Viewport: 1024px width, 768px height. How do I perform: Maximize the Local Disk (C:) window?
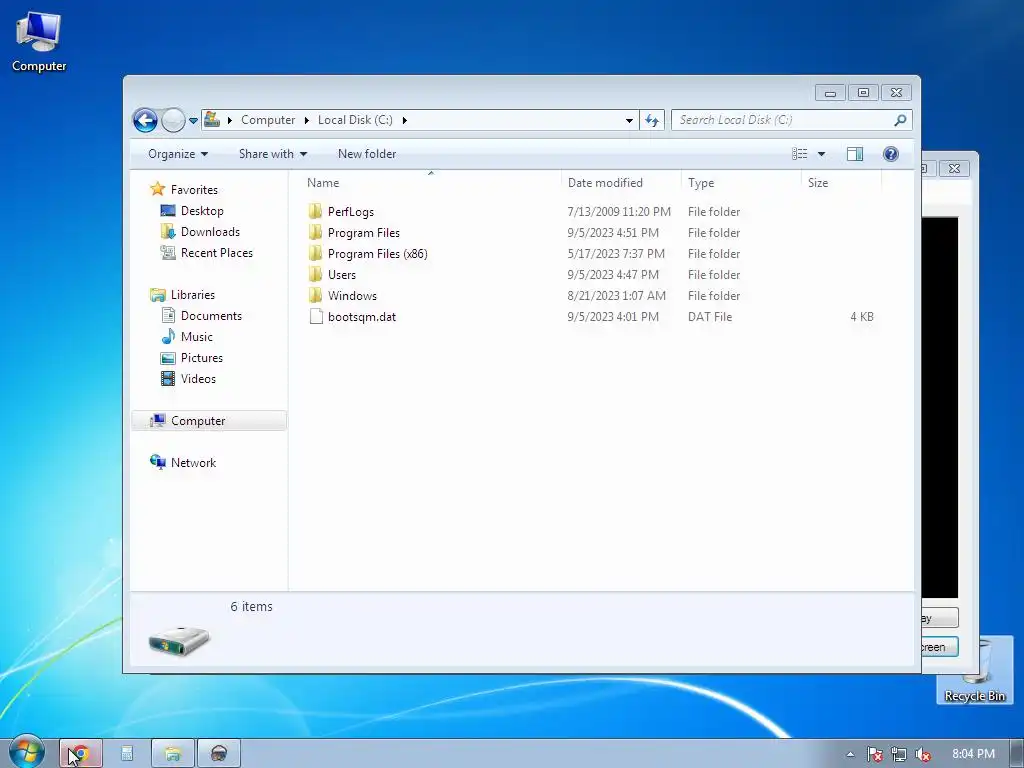(863, 93)
